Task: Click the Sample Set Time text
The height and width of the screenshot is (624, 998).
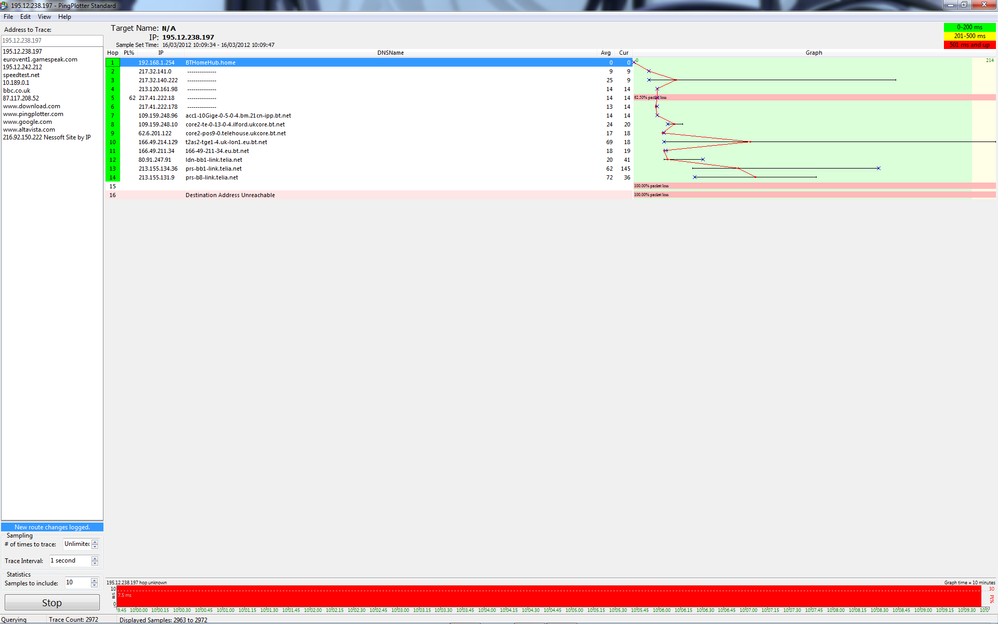Action: tap(195, 45)
